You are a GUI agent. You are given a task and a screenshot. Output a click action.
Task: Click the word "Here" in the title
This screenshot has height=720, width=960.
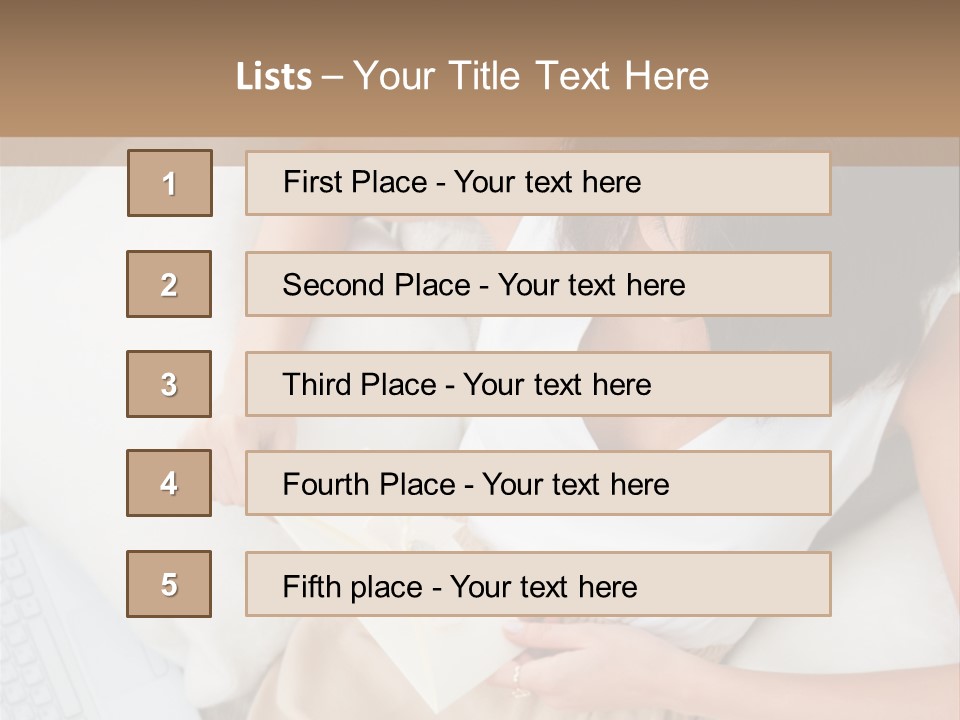point(666,76)
